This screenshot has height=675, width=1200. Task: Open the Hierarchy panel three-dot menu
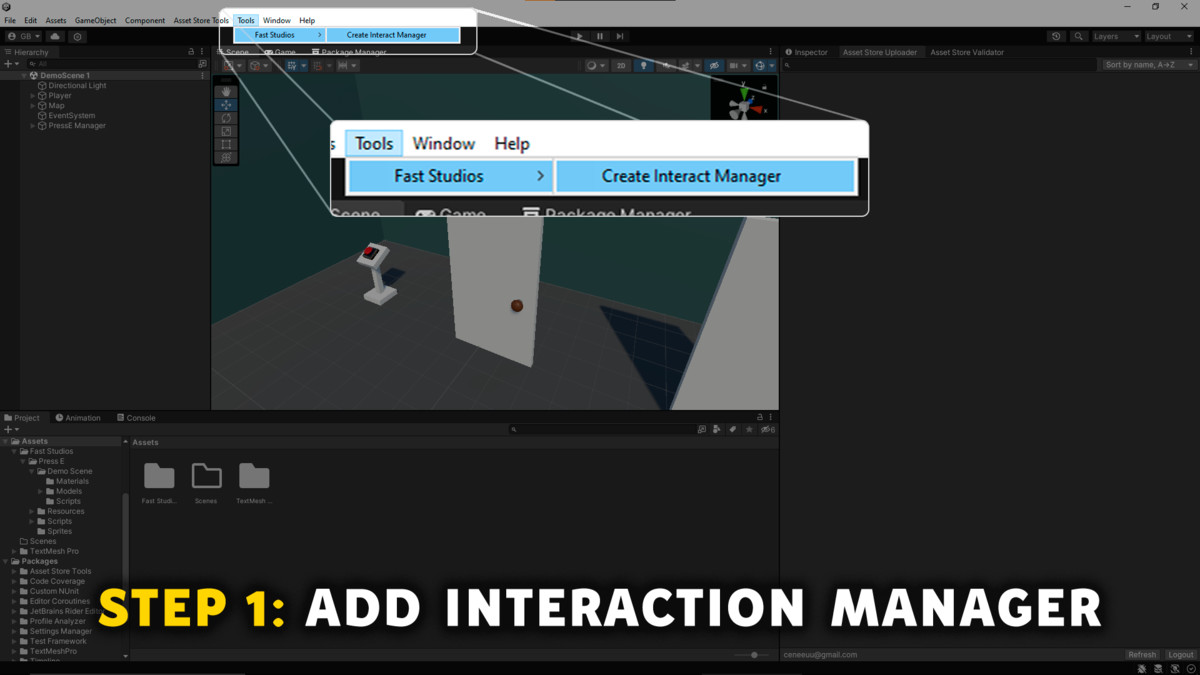tap(202, 52)
